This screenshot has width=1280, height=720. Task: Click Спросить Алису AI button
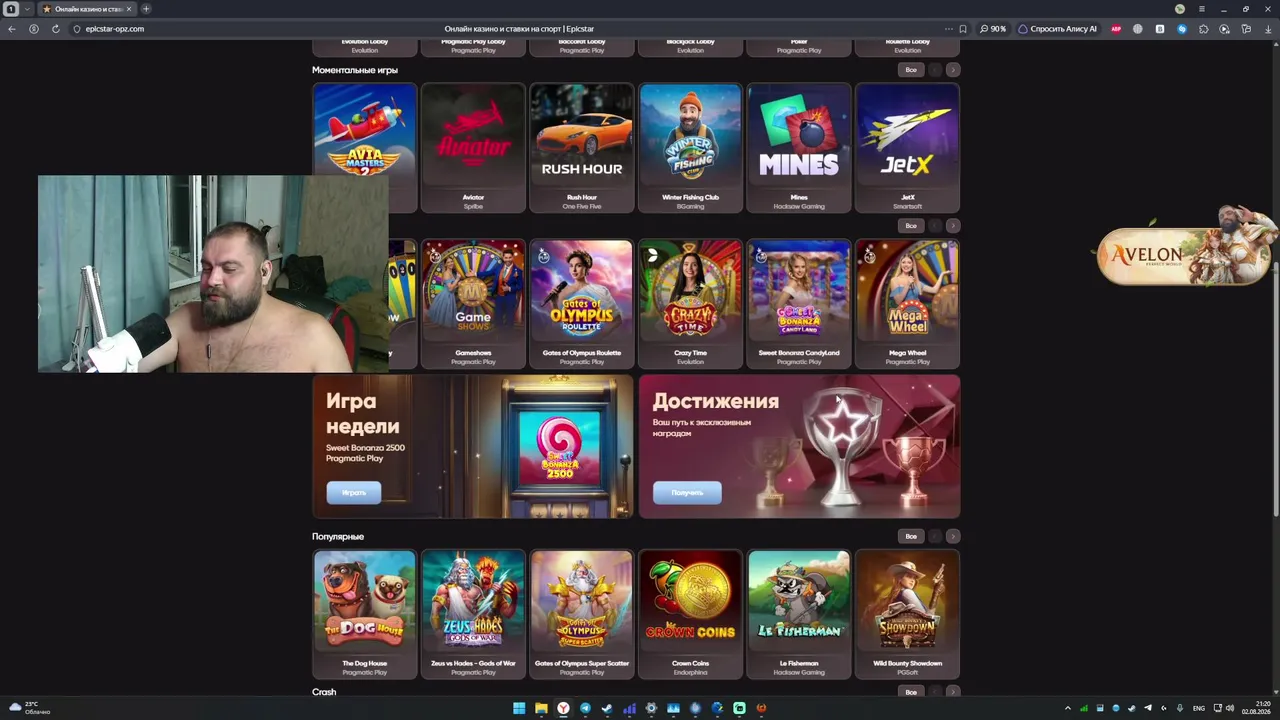click(1058, 29)
